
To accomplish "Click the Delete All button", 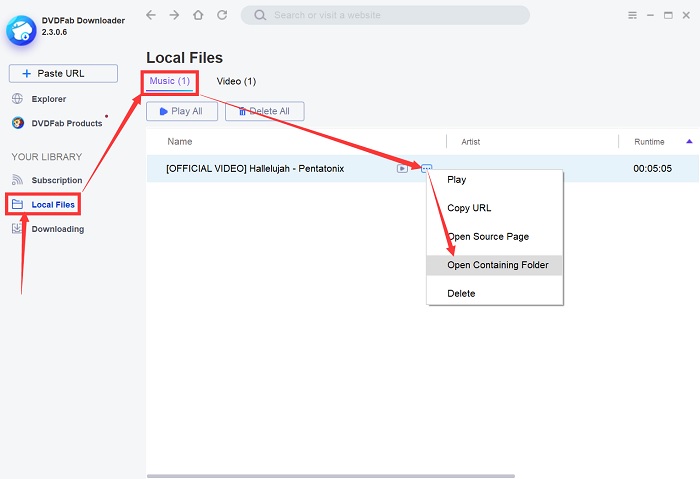I will pos(265,111).
